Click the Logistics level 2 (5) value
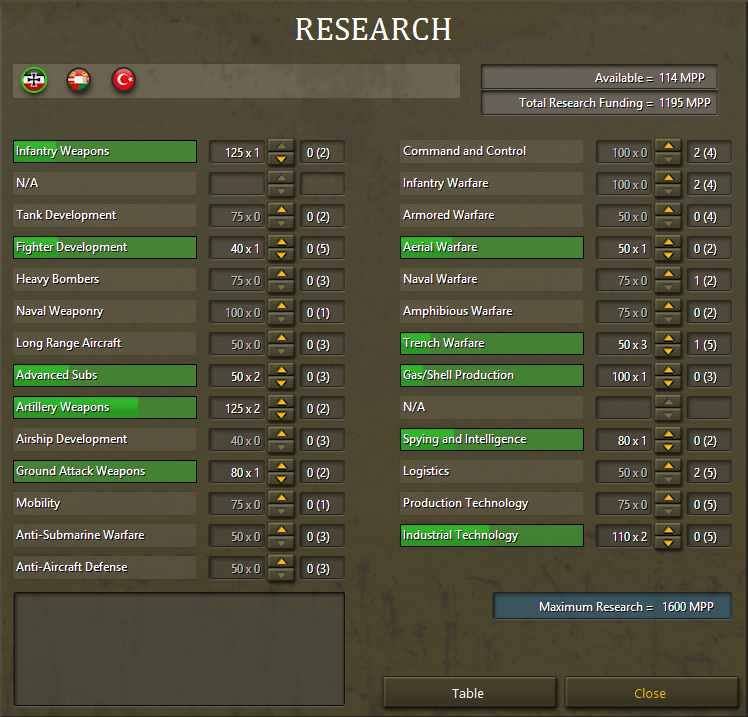This screenshot has width=748, height=717. coord(709,472)
